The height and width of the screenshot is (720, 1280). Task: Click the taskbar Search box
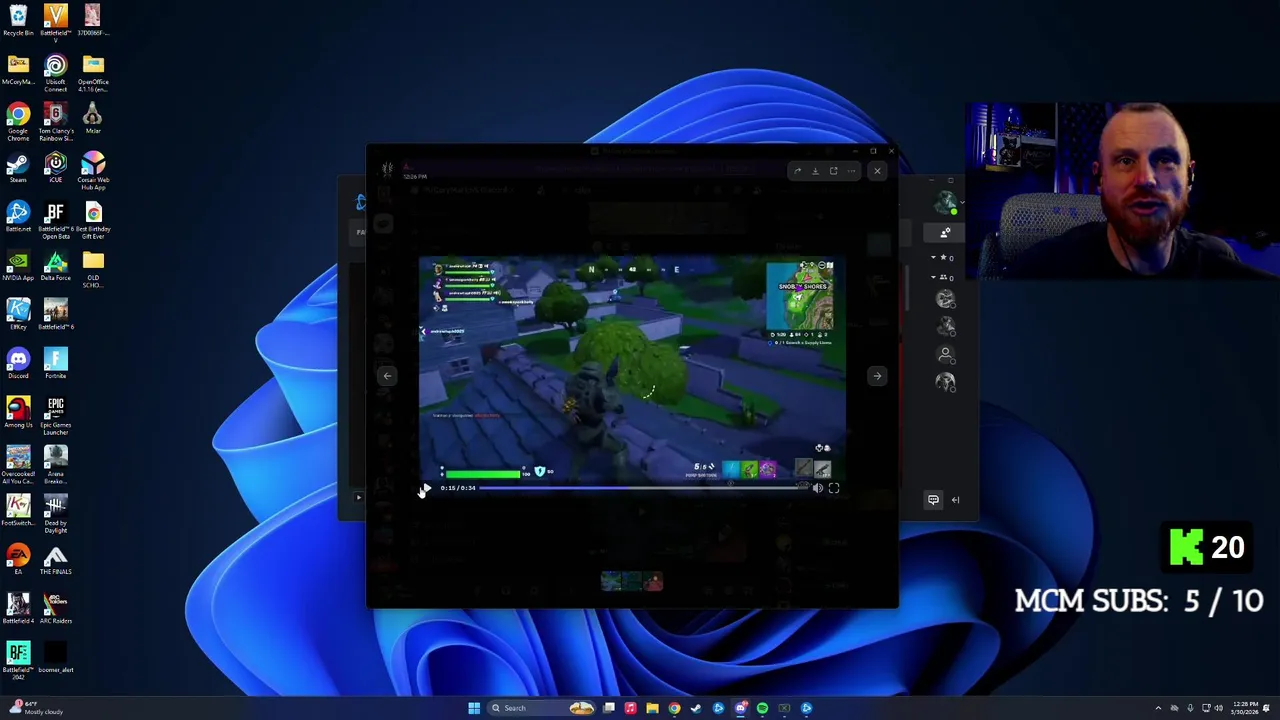click(543, 708)
